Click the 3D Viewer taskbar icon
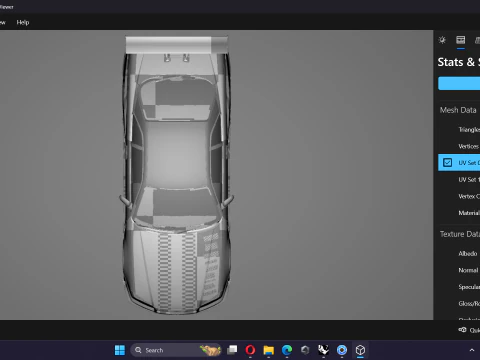Screen dimensions: 480x360 360,350
